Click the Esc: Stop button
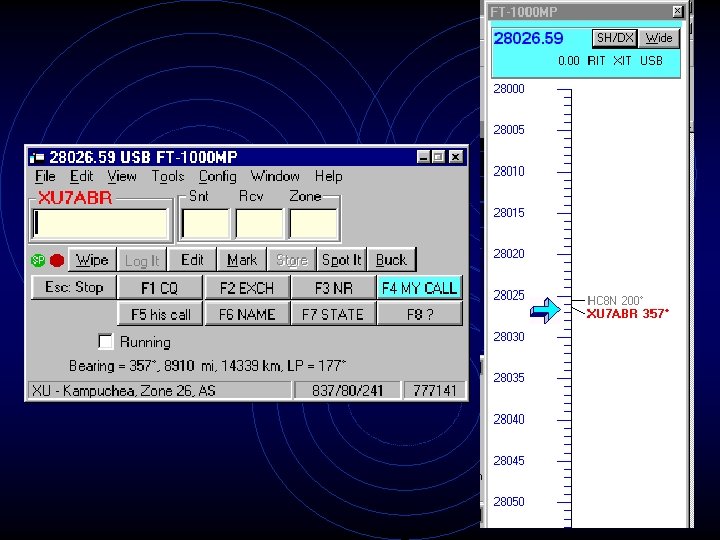Viewport: 720px width, 540px height. [74, 287]
